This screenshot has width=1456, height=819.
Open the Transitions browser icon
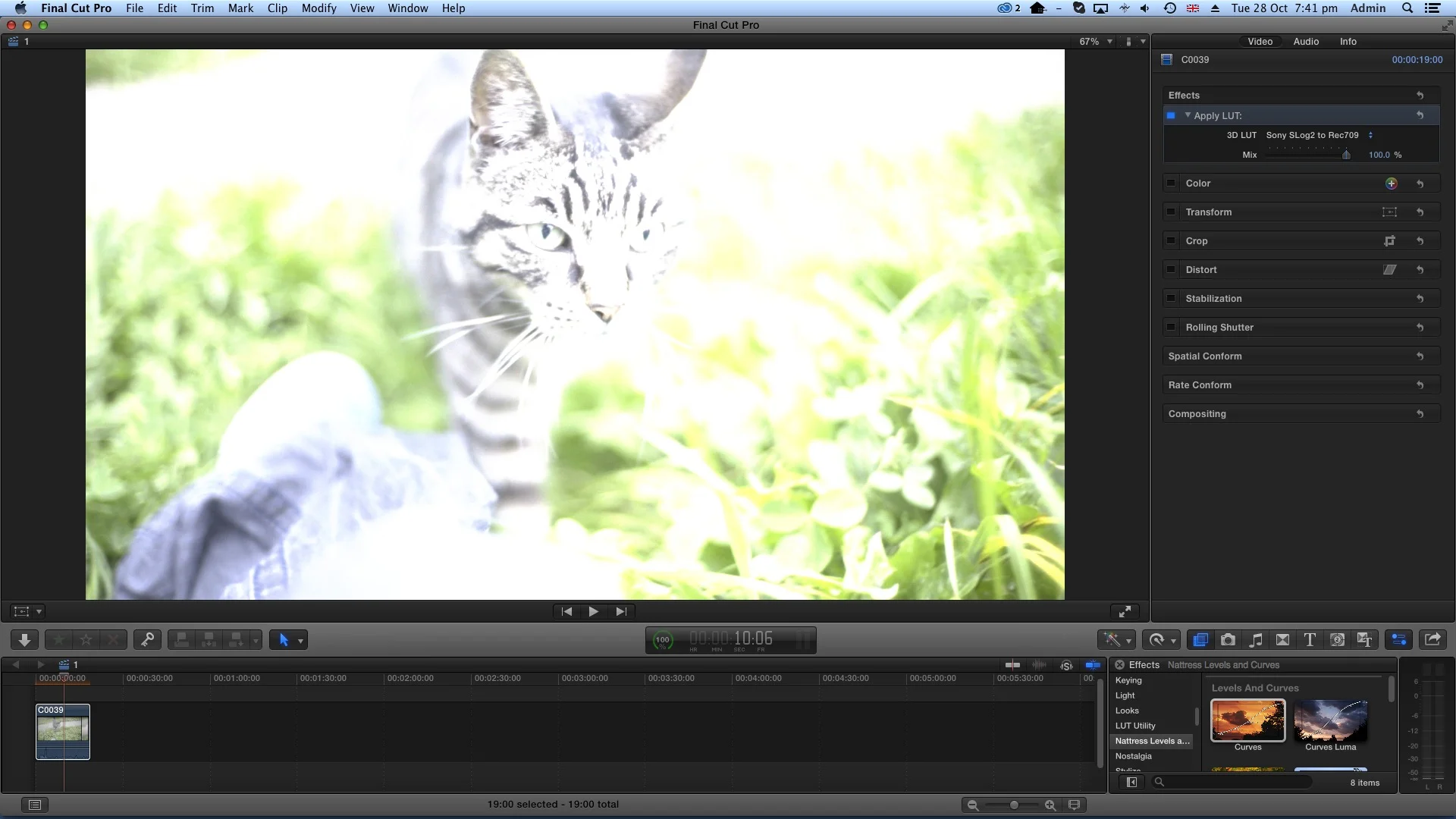click(x=1282, y=640)
